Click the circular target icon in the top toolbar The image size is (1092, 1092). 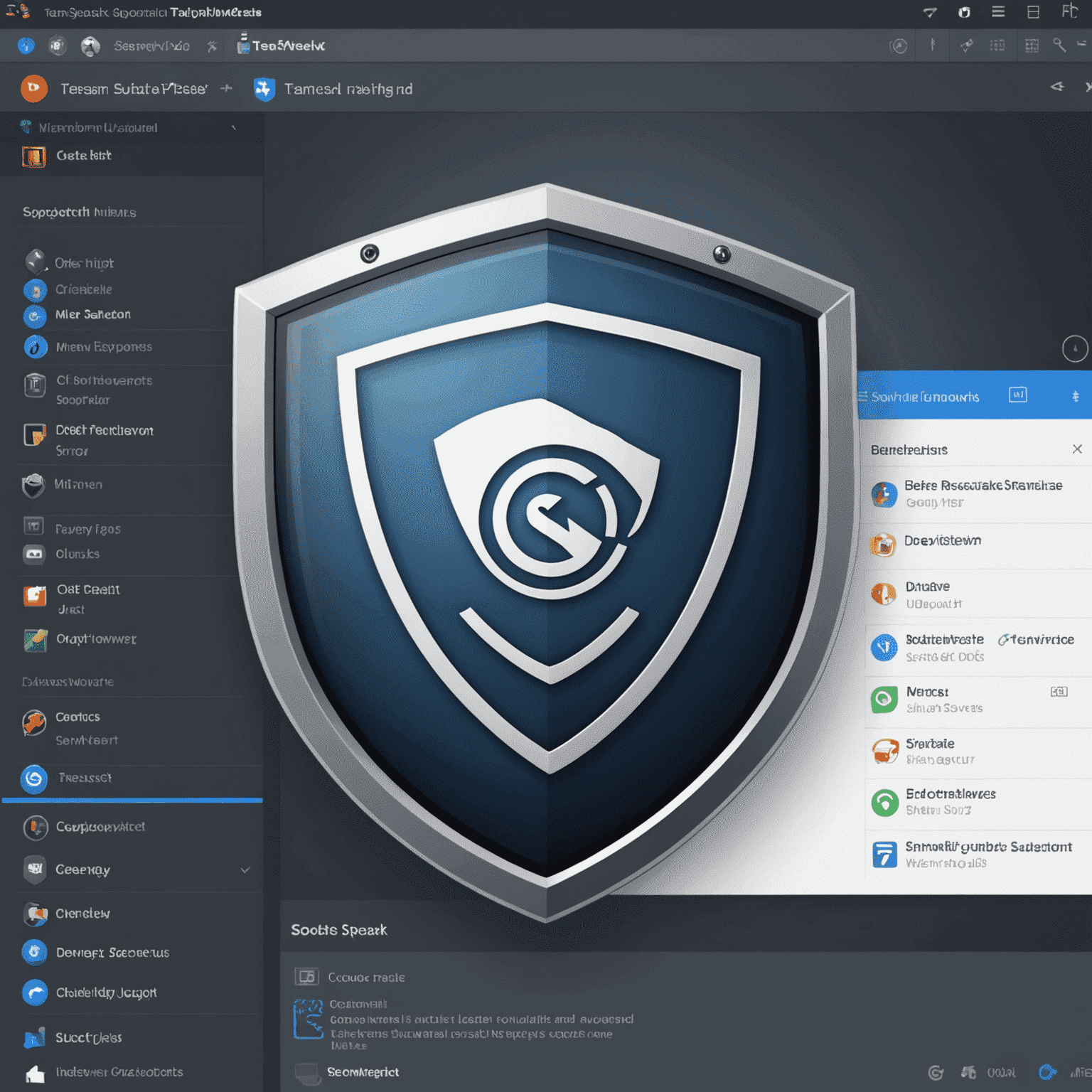point(899,46)
